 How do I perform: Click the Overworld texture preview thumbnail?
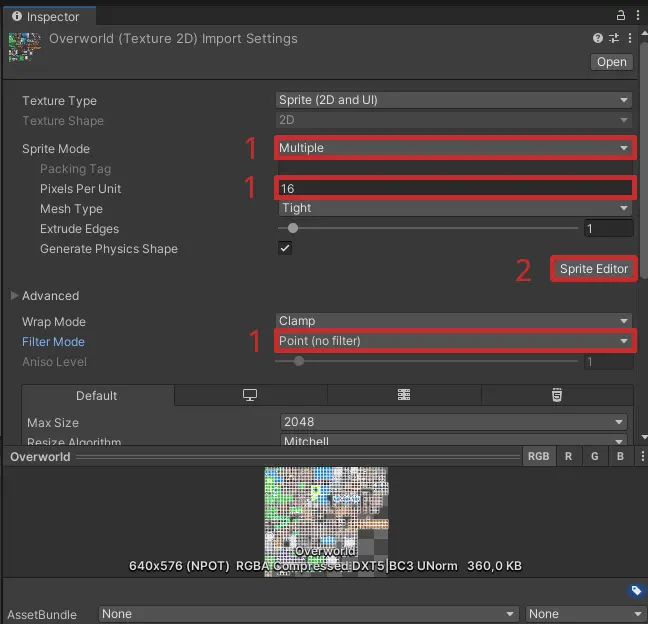tap(326, 521)
